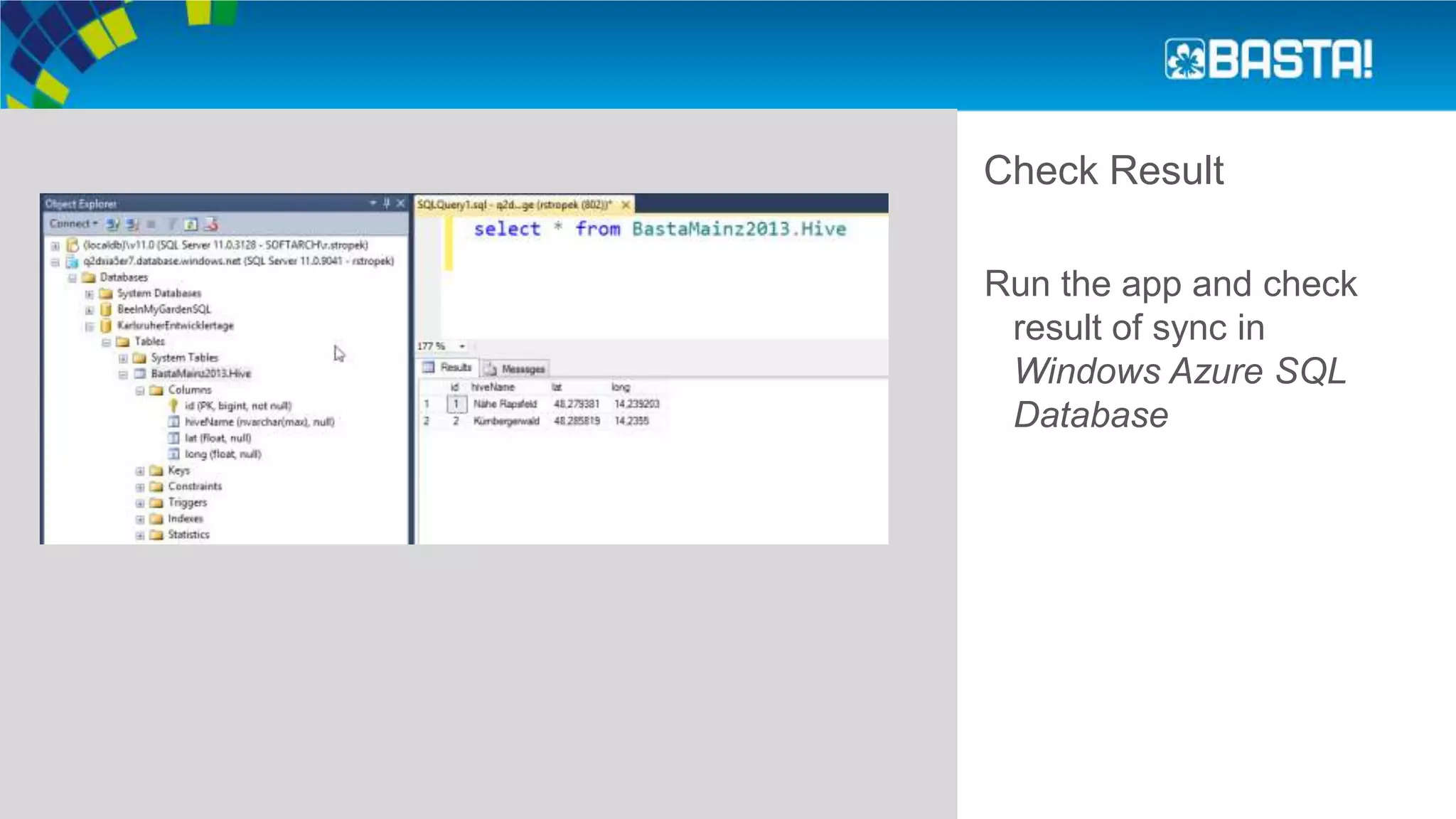Image resolution: width=1456 pixels, height=819 pixels.
Task: Click the Columns folder icon
Action: [x=156, y=390]
